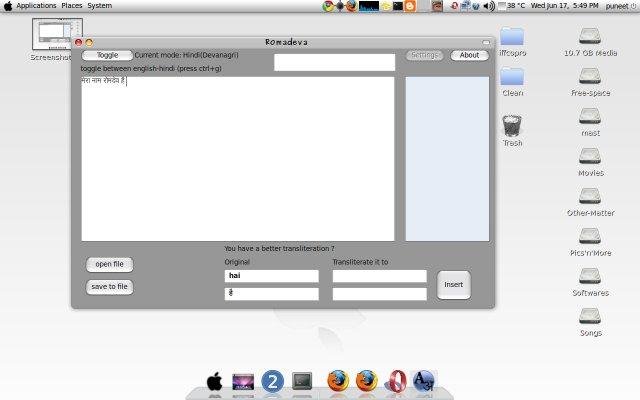
Task: Click the lower Transliterate it to field
Action: (x=380, y=294)
